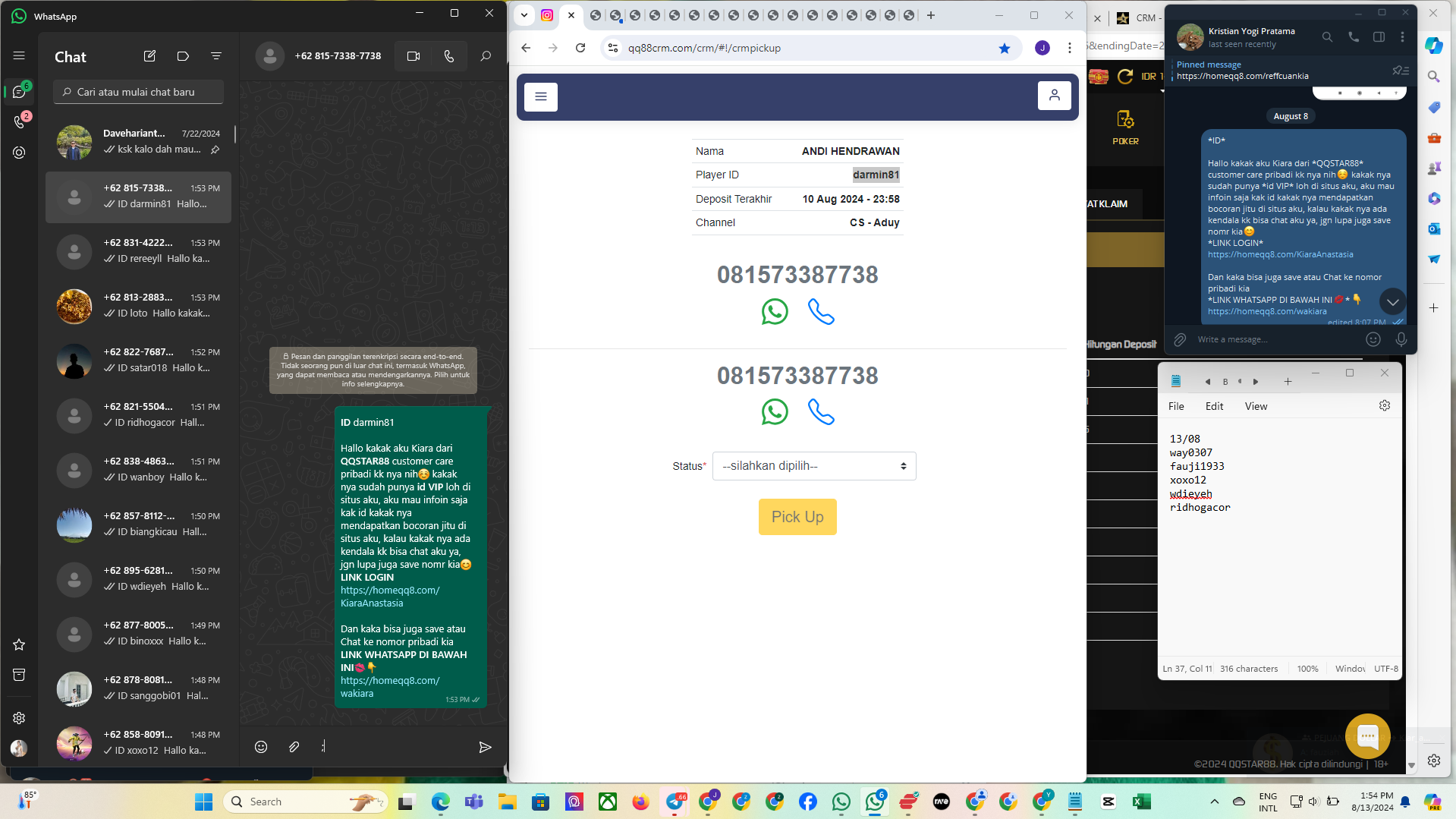Open WhatsApp chat ID wdieyeh
The image size is (1456, 819).
tap(138, 579)
